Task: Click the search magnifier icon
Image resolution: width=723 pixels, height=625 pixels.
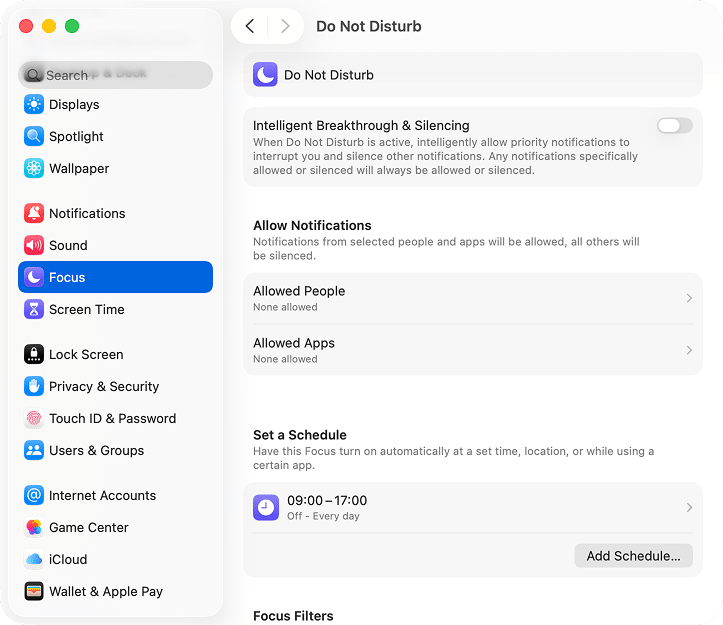Action: 33,75
